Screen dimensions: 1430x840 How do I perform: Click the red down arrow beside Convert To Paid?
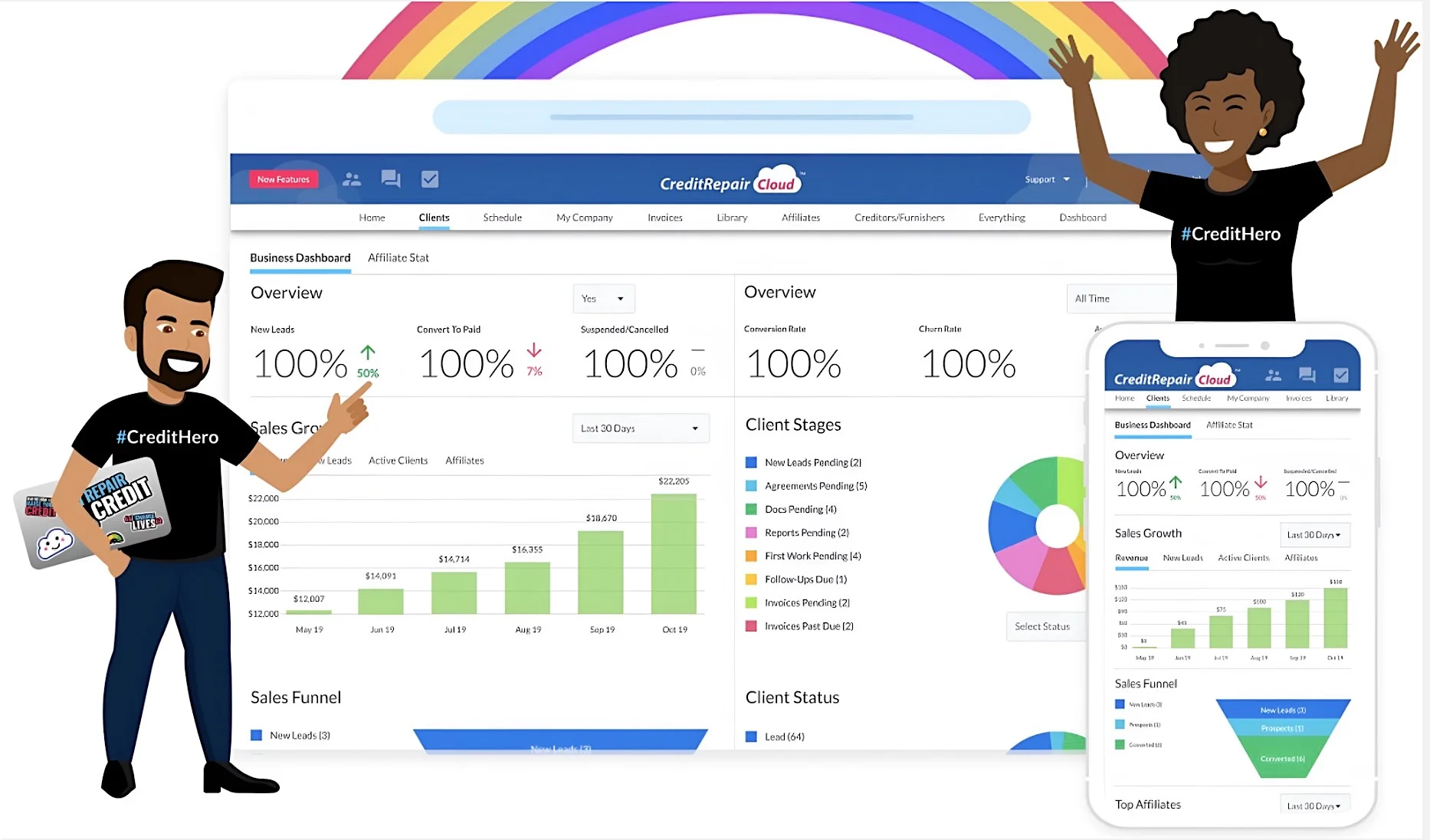click(534, 351)
